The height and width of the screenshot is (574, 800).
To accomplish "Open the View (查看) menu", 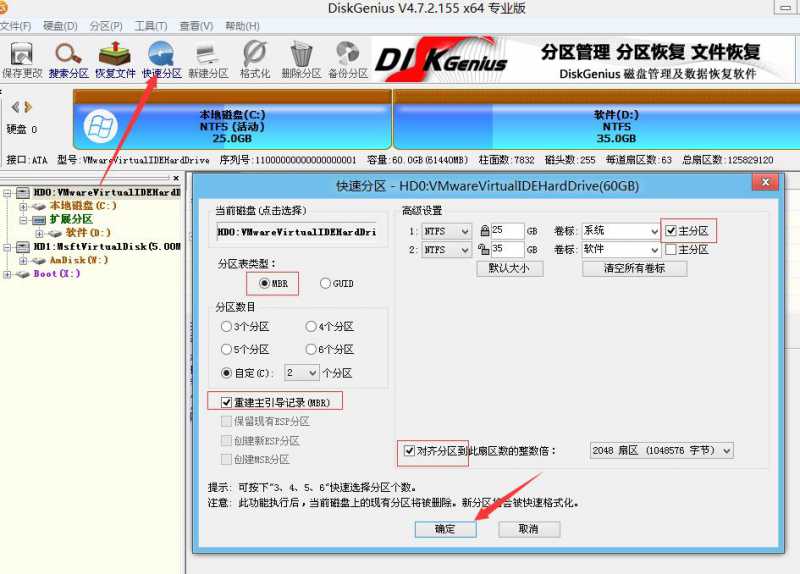I will 196,26.
